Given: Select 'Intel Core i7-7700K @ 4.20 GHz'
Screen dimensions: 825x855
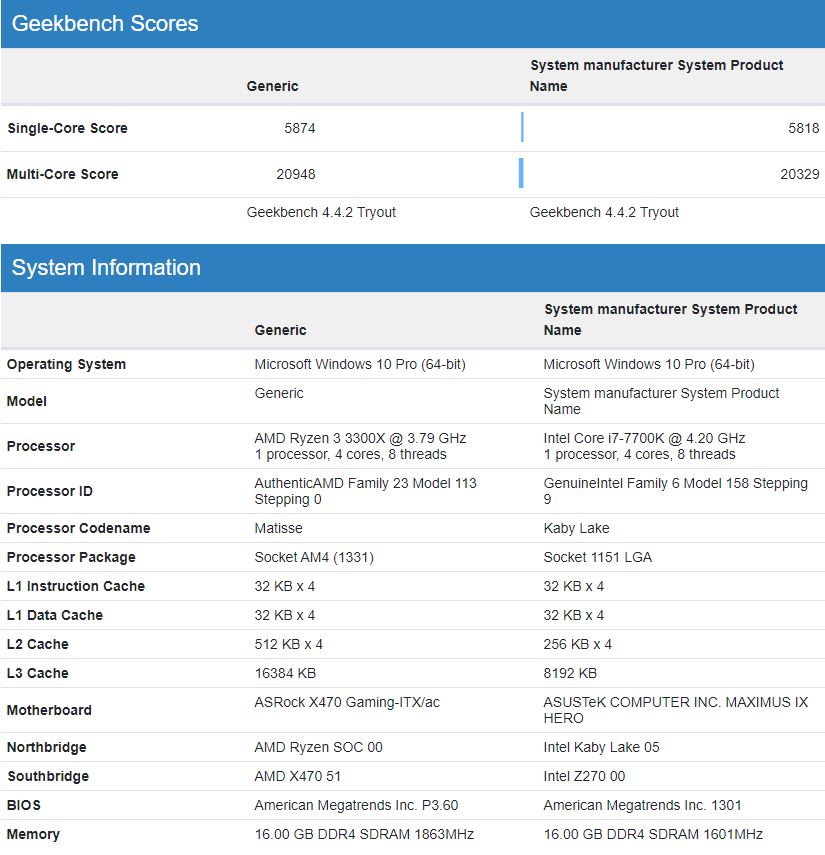Looking at the screenshot, I should (645, 438).
